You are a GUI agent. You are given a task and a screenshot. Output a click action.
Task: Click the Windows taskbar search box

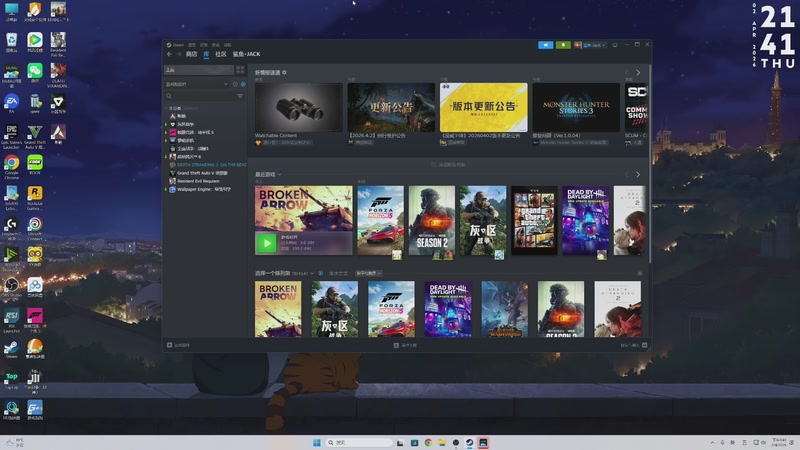click(x=359, y=442)
